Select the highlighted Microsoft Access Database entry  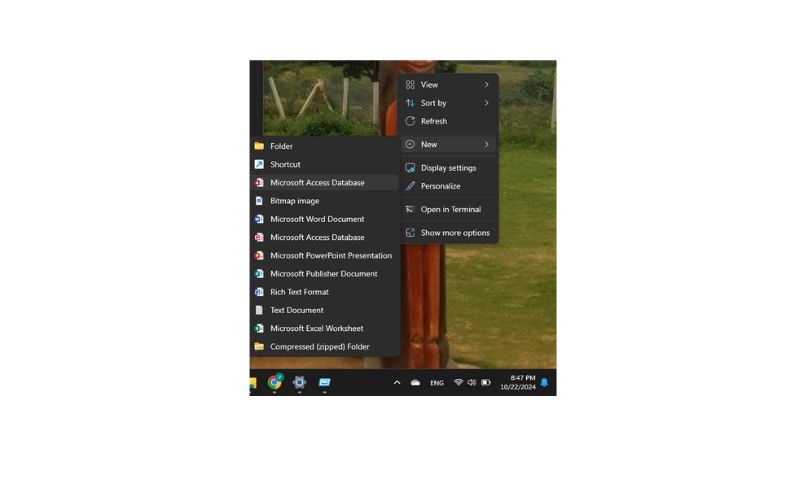[324, 183]
